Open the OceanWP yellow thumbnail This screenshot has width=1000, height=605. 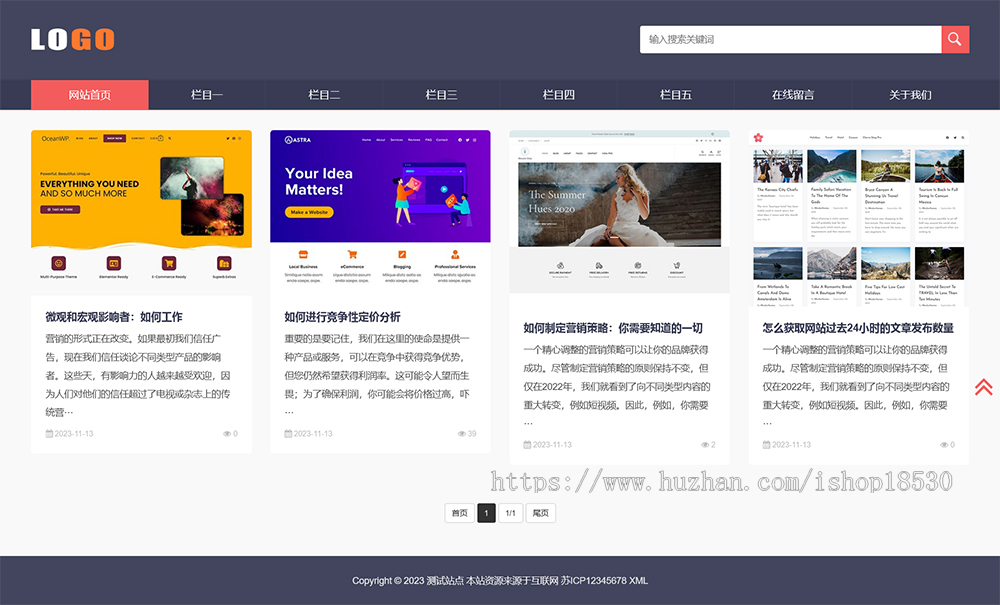(142, 213)
